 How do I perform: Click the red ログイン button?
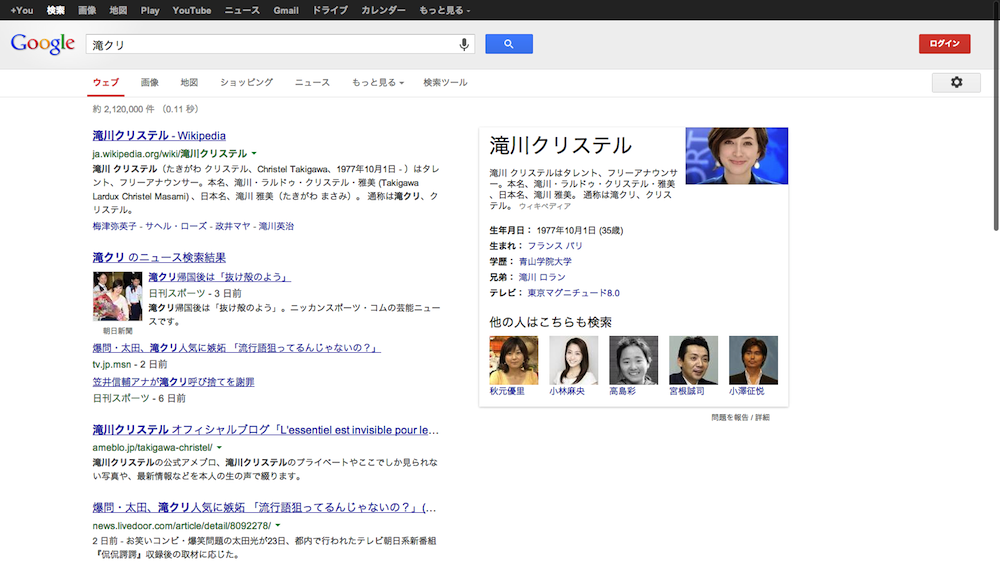coord(944,44)
